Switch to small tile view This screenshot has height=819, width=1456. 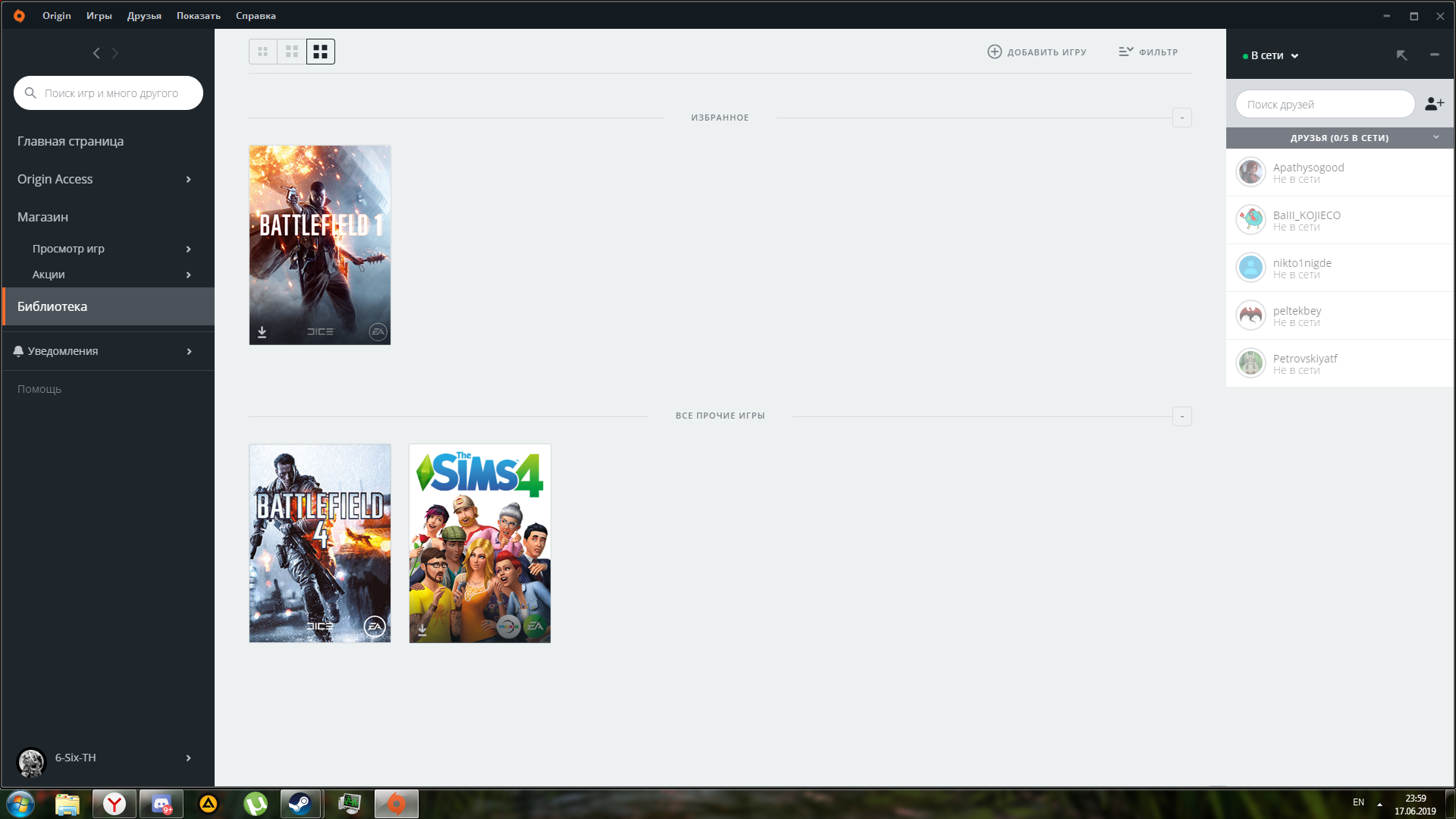click(x=263, y=52)
